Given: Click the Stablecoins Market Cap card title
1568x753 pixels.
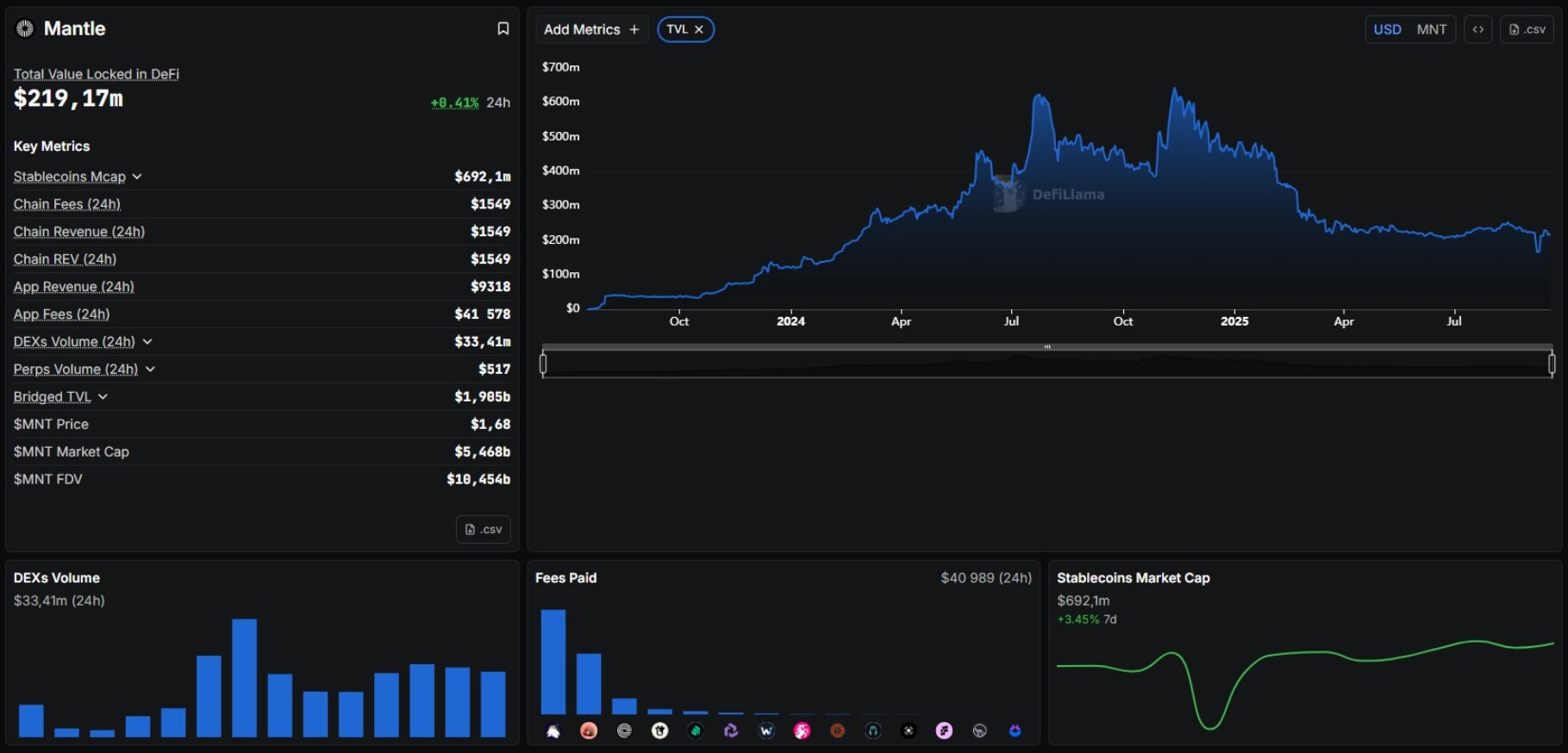Looking at the screenshot, I should (1134, 578).
